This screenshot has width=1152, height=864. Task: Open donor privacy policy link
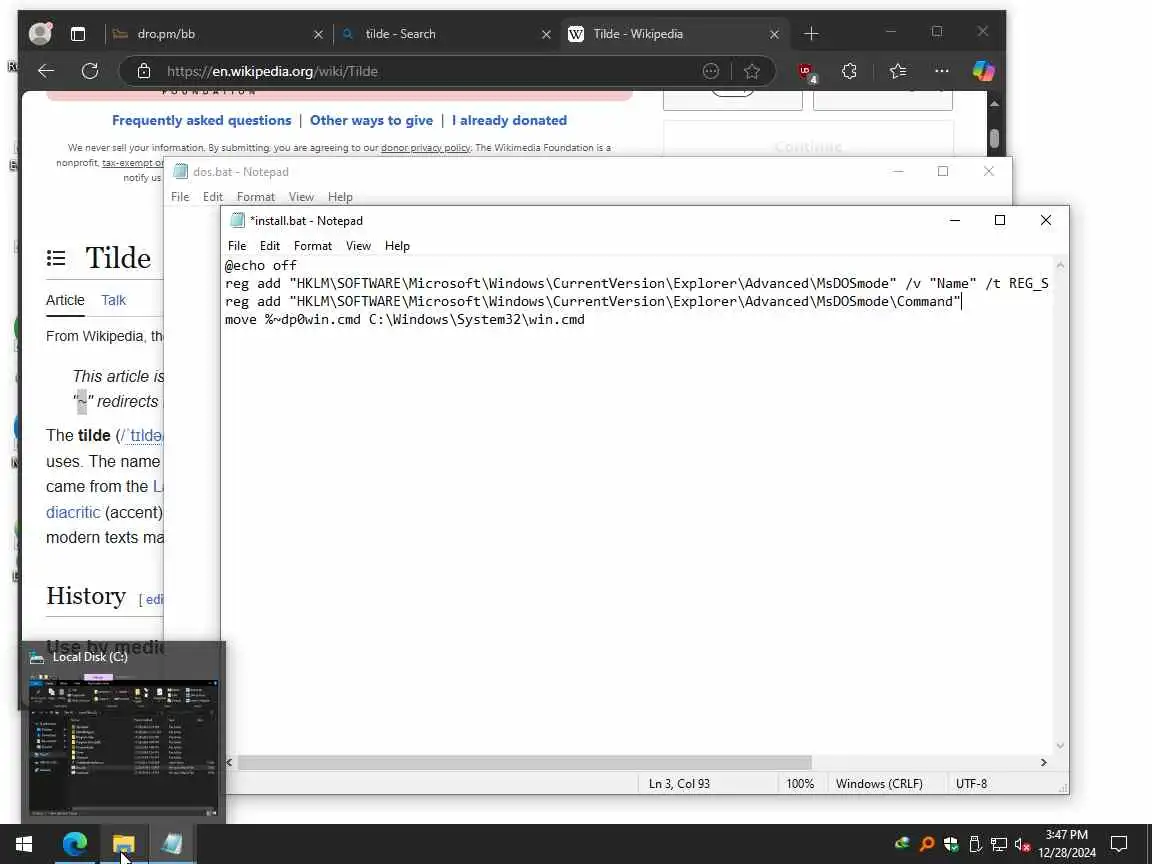(x=425, y=148)
